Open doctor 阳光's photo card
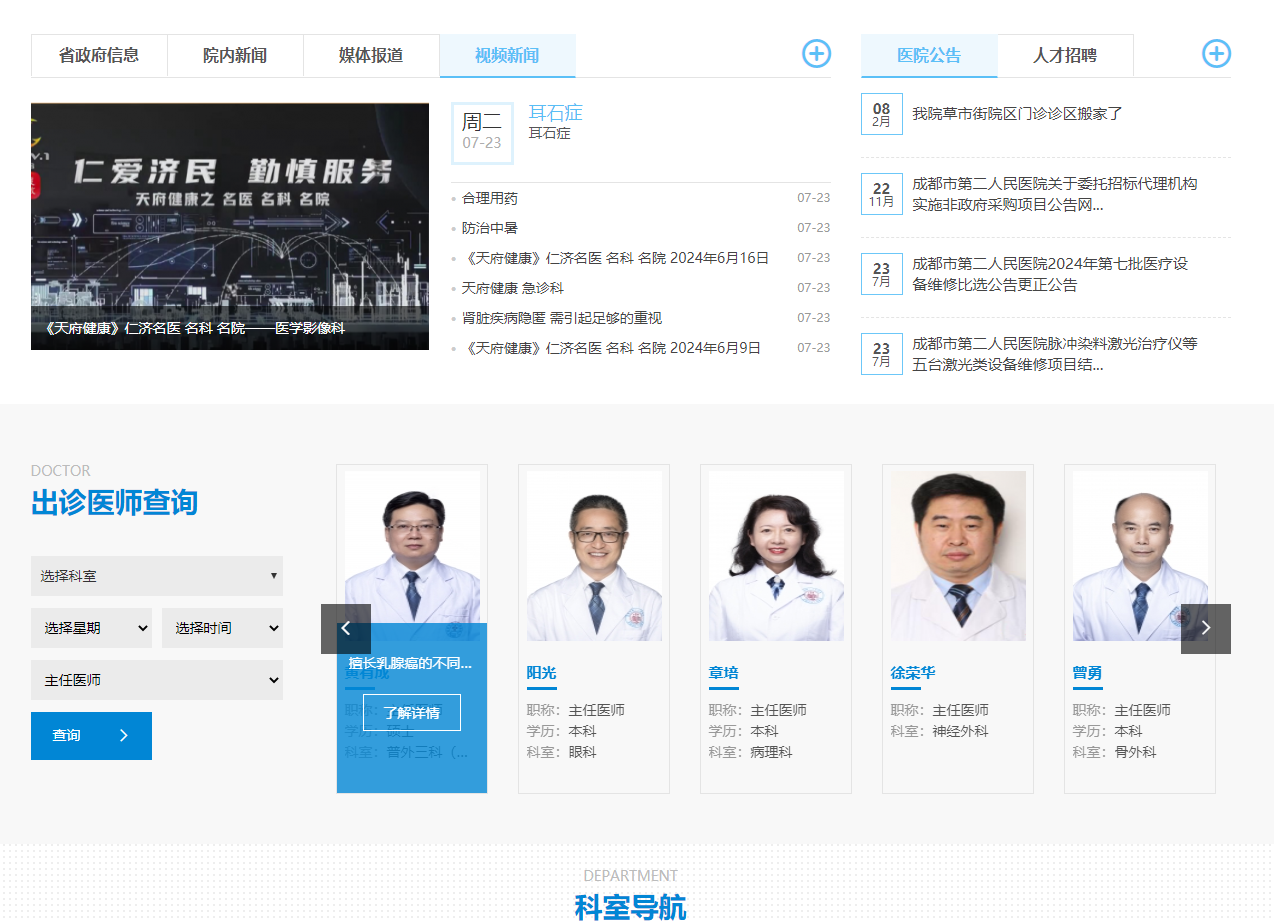 (x=594, y=556)
